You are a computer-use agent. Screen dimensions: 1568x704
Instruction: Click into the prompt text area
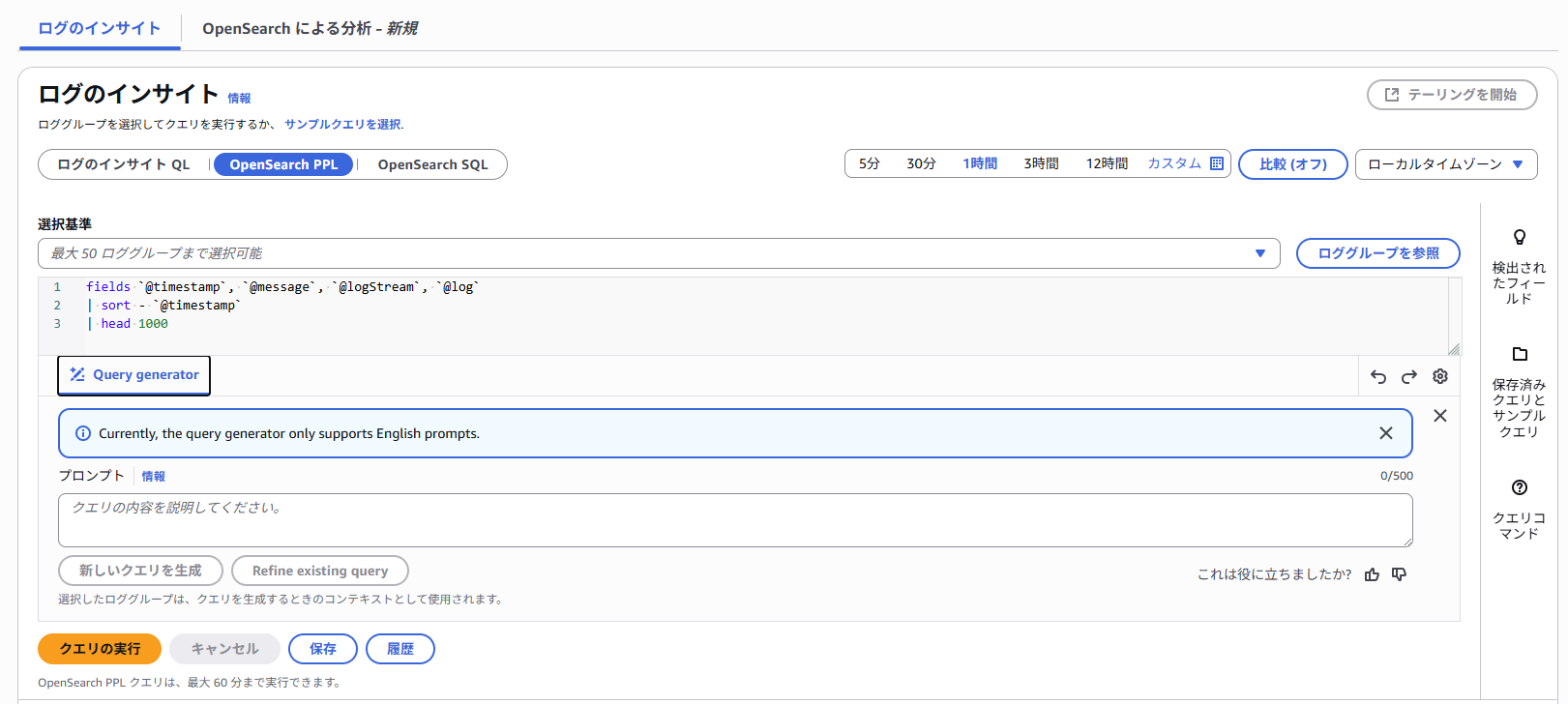point(735,520)
